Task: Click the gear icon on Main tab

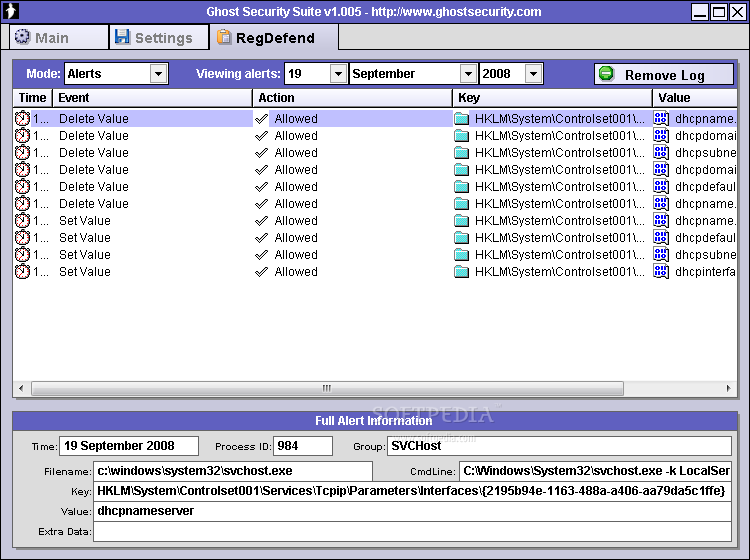Action: click(22, 37)
